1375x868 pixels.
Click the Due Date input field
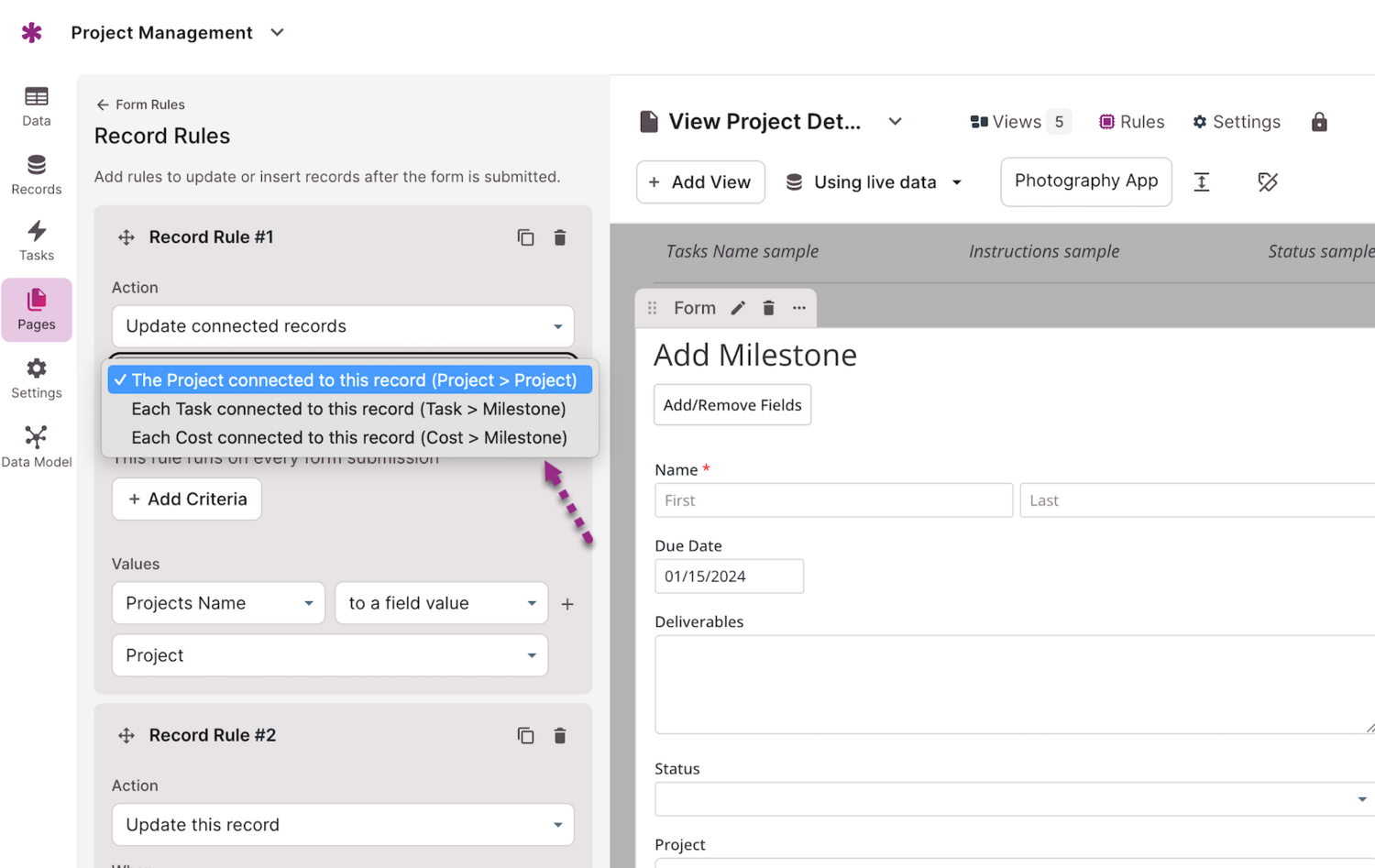pos(729,577)
